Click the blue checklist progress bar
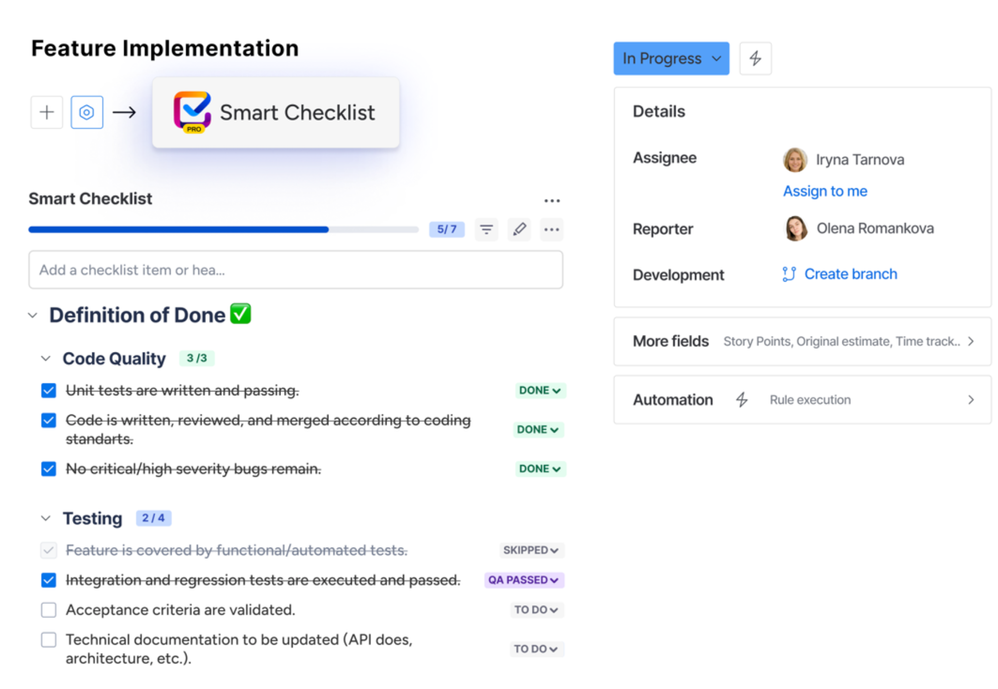The height and width of the screenshot is (689, 998). coord(180,229)
